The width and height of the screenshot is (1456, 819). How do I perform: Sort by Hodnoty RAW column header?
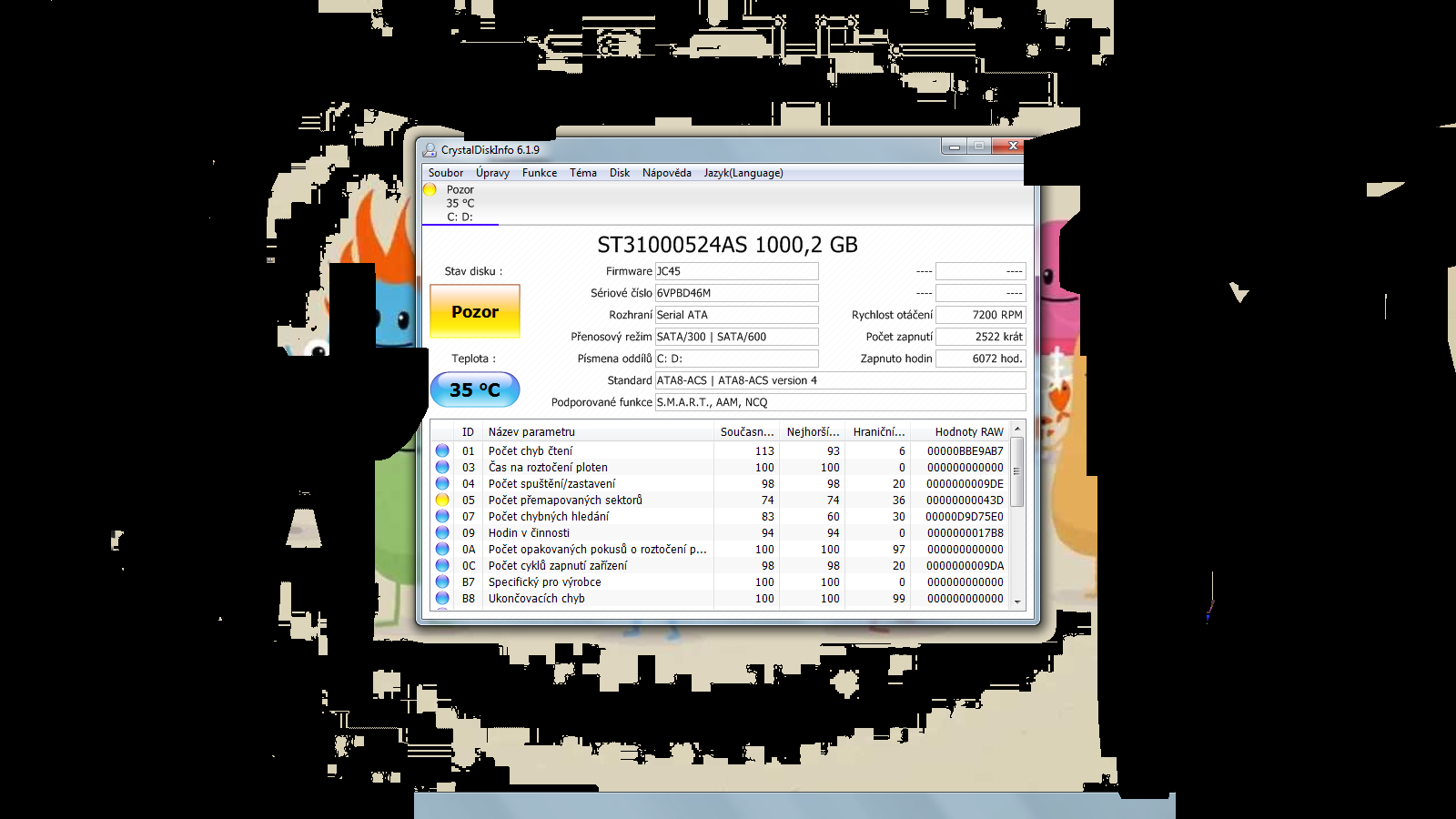coord(960,432)
